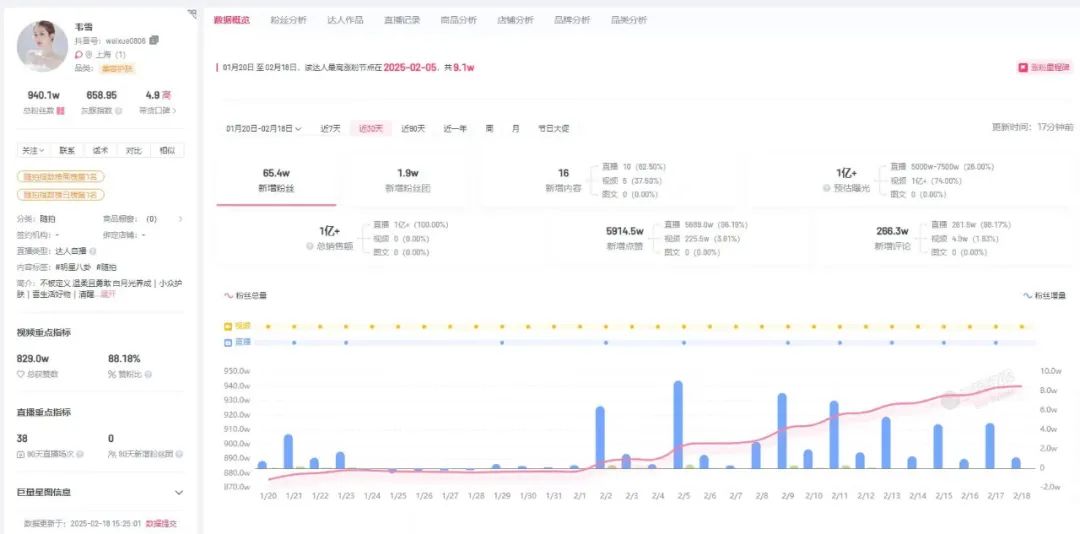Click the blue 直播 legend icon
The width and height of the screenshot is (1080, 534).
click(228, 342)
